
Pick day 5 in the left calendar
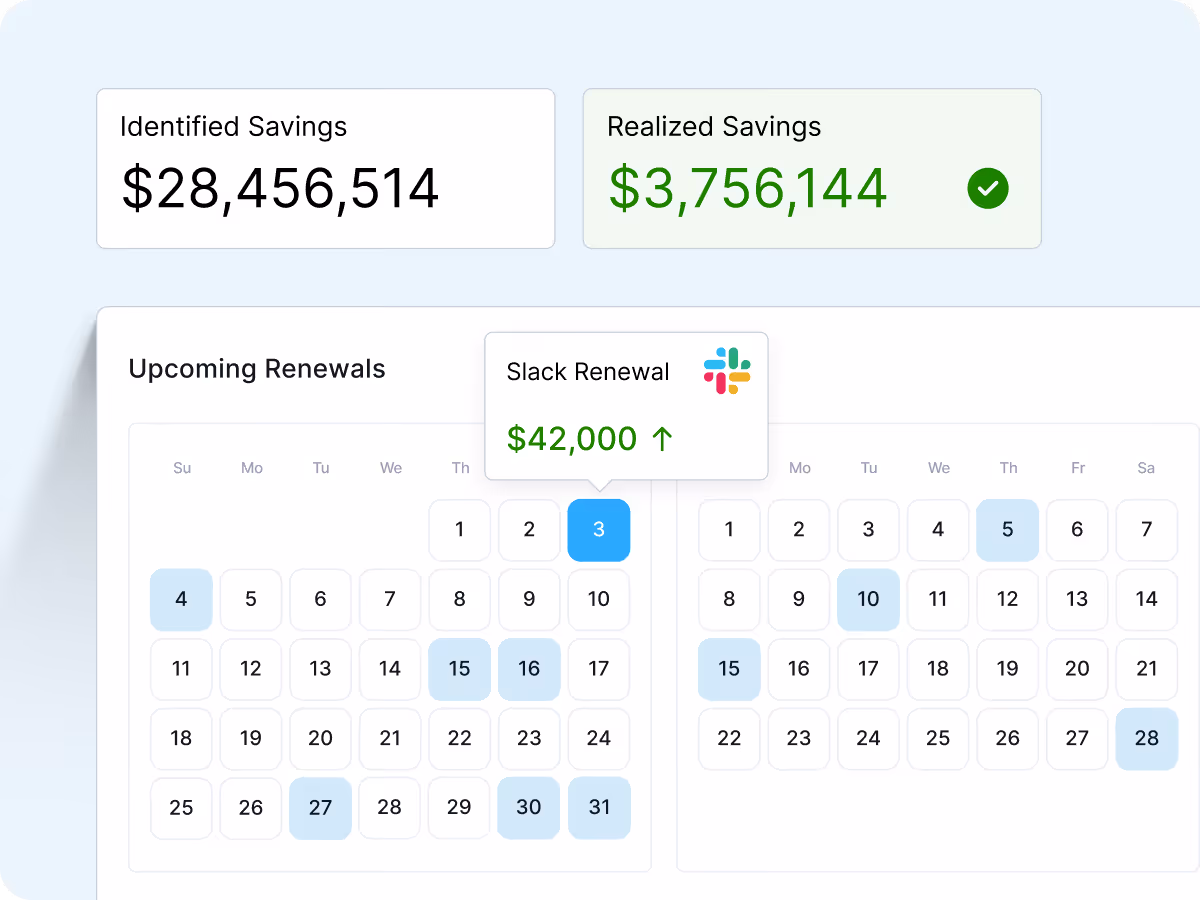pos(251,600)
